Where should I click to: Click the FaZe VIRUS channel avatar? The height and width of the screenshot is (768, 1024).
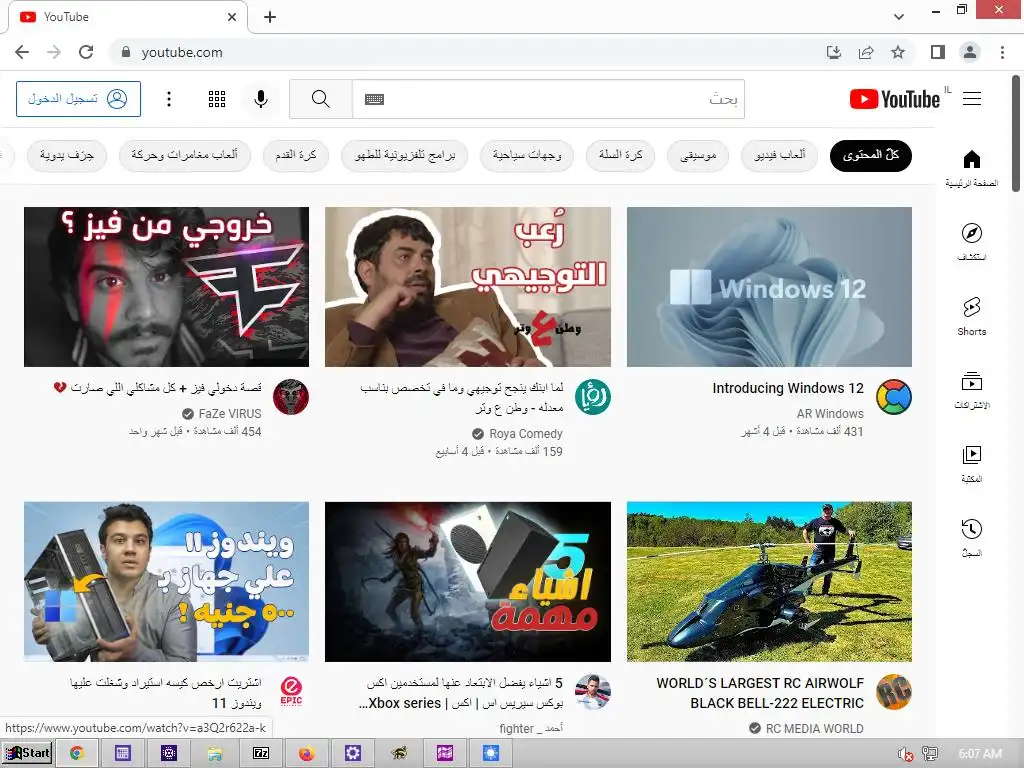pyautogui.click(x=291, y=397)
